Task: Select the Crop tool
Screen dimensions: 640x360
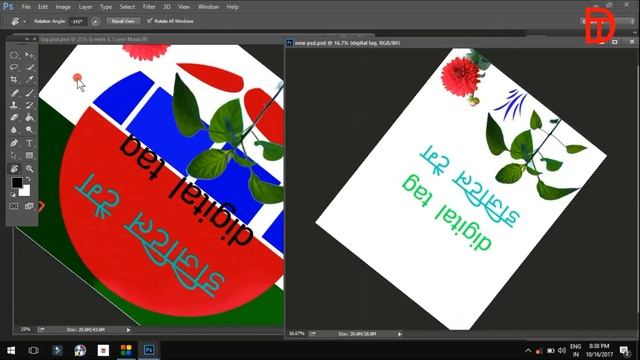Action: pos(14,80)
